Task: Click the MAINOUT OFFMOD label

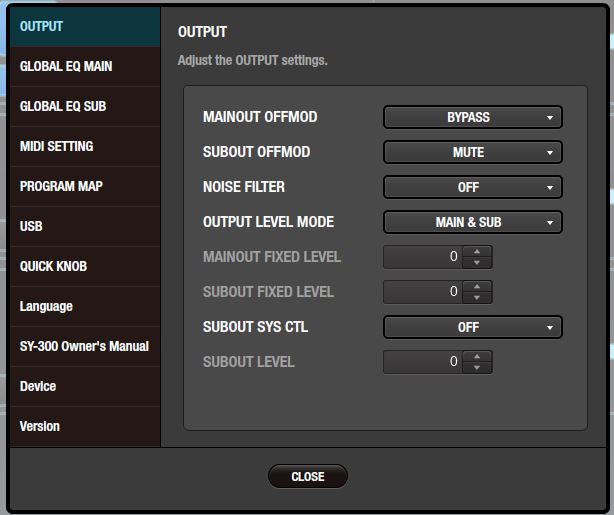Action: (x=260, y=117)
